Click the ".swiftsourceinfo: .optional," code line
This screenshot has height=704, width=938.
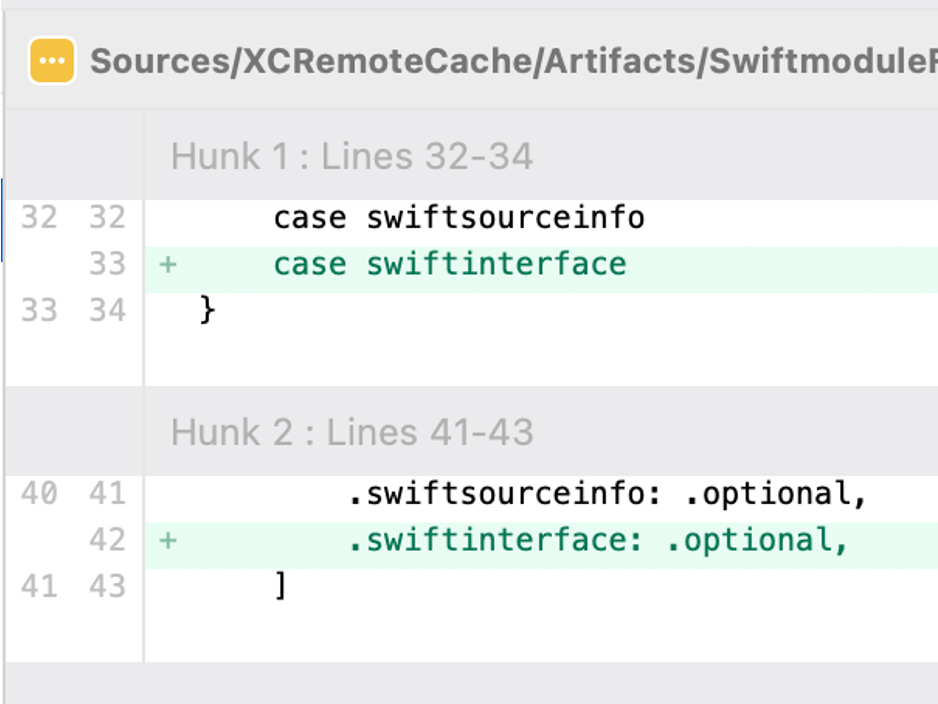pos(607,494)
